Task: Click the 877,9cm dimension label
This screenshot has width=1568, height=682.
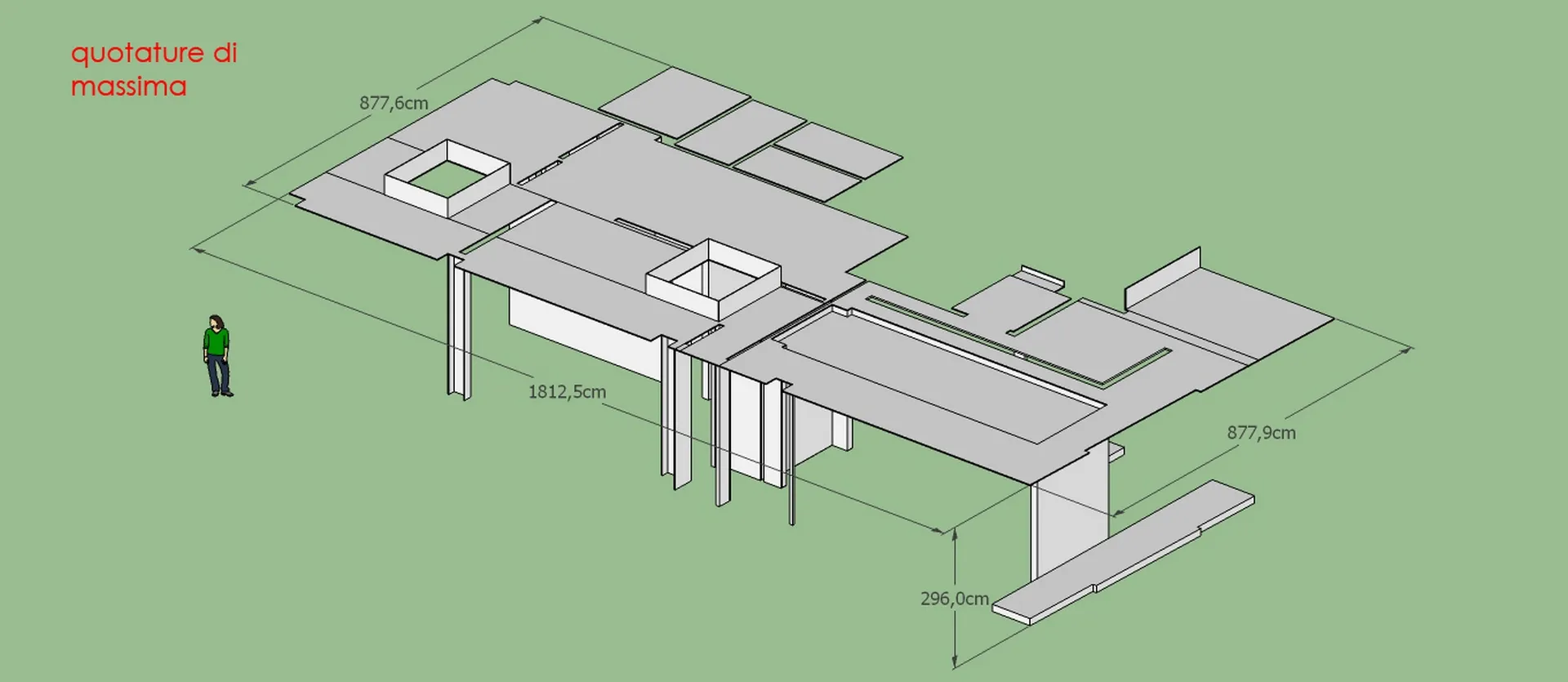Action: click(x=1261, y=433)
